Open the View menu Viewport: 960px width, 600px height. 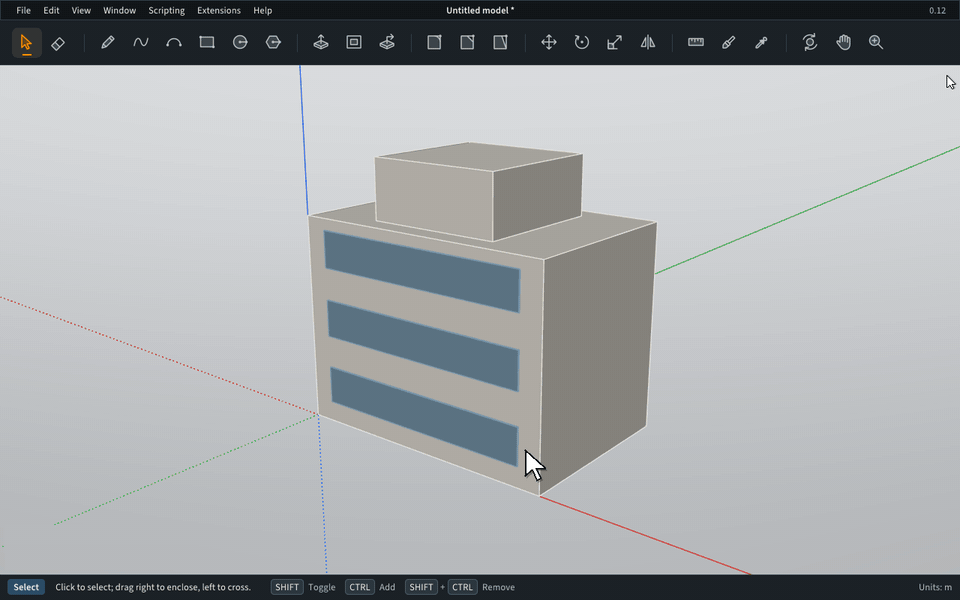pos(81,10)
